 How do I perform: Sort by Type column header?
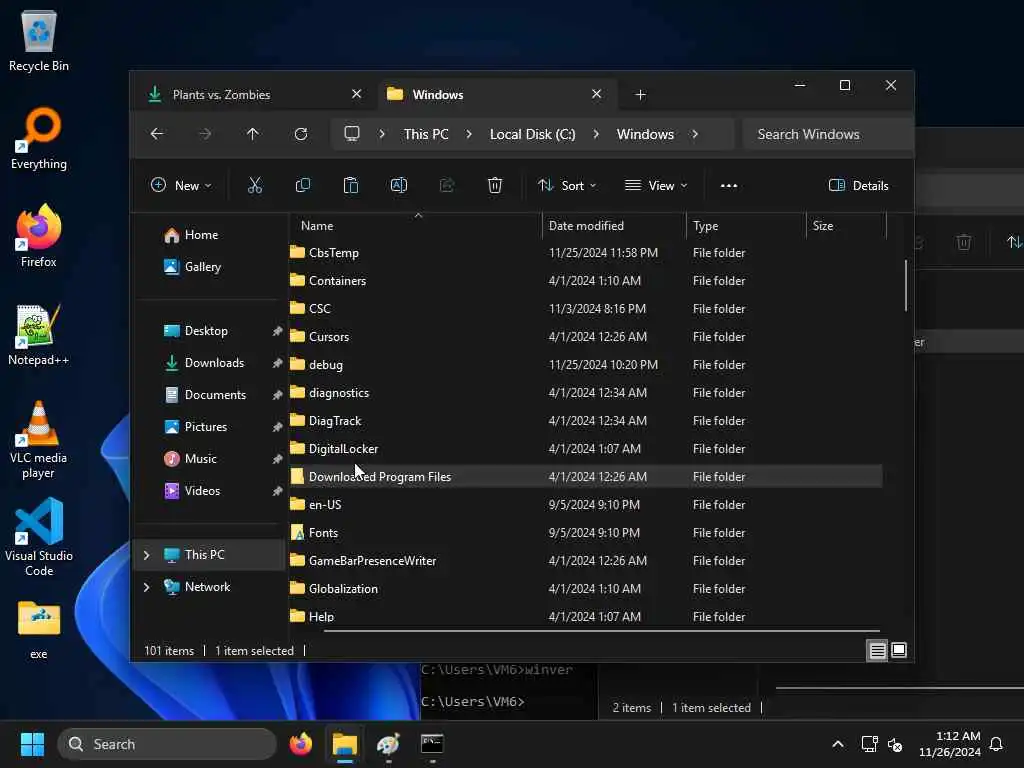(746, 226)
